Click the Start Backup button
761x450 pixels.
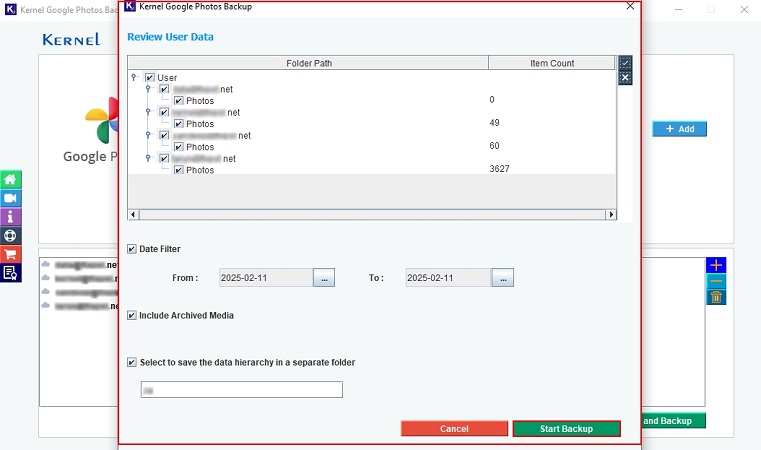566,429
